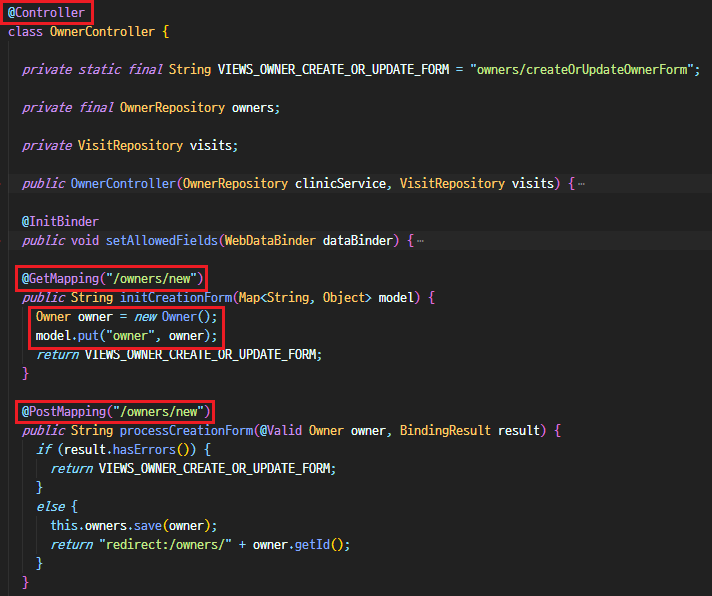Click OwnerRepository in the private final field

pyautogui.click(x=172, y=108)
